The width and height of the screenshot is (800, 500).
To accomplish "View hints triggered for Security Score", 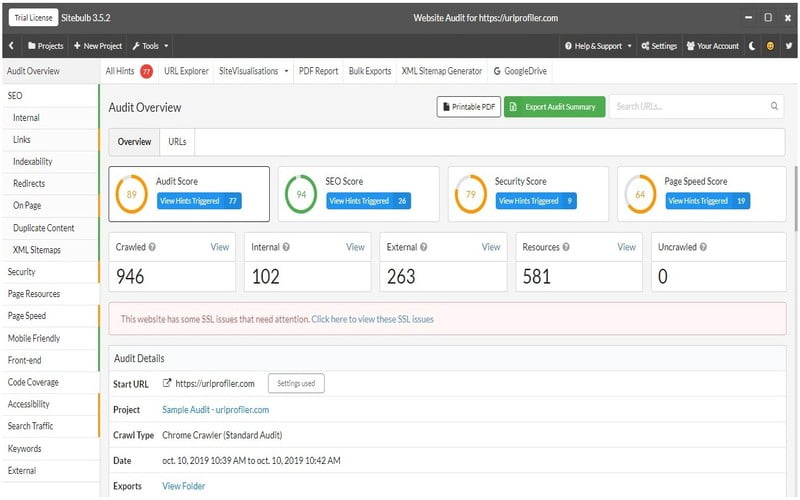I will (536, 201).
